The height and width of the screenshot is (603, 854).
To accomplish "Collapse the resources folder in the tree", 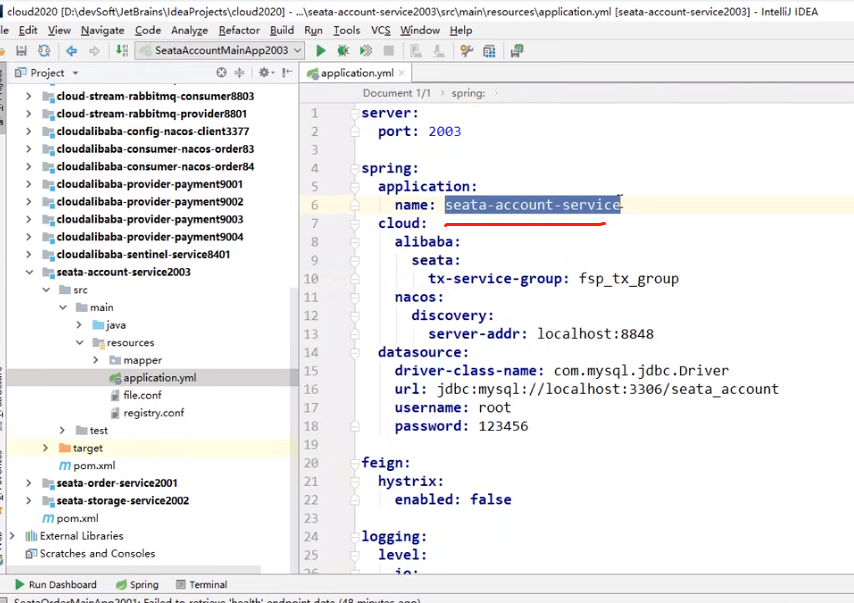I will (79, 342).
